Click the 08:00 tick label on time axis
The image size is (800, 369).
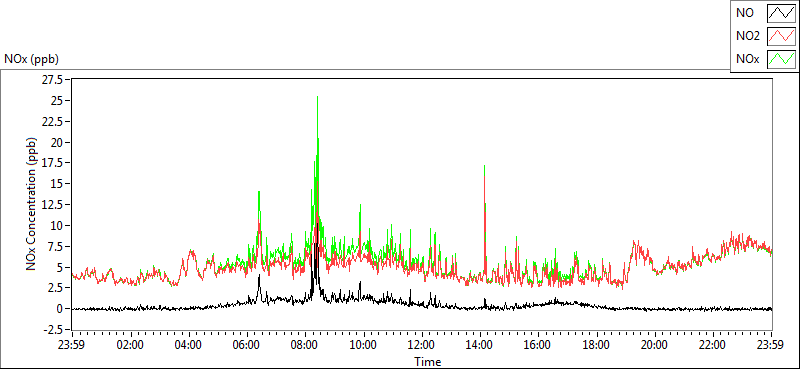click(305, 345)
